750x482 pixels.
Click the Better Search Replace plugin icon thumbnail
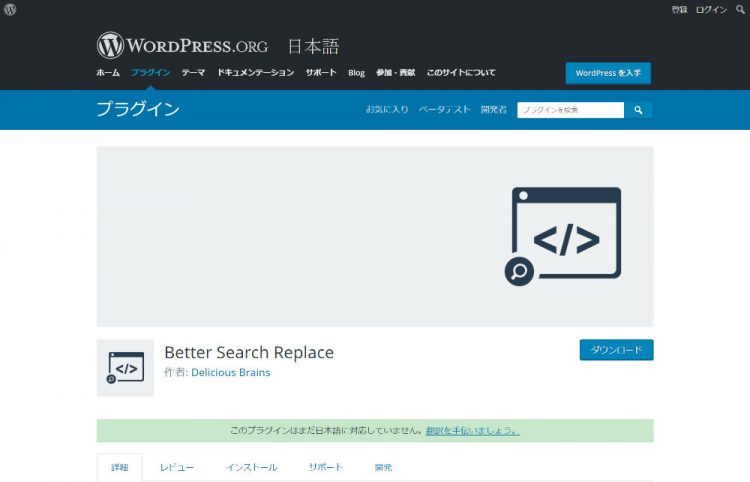point(125,368)
